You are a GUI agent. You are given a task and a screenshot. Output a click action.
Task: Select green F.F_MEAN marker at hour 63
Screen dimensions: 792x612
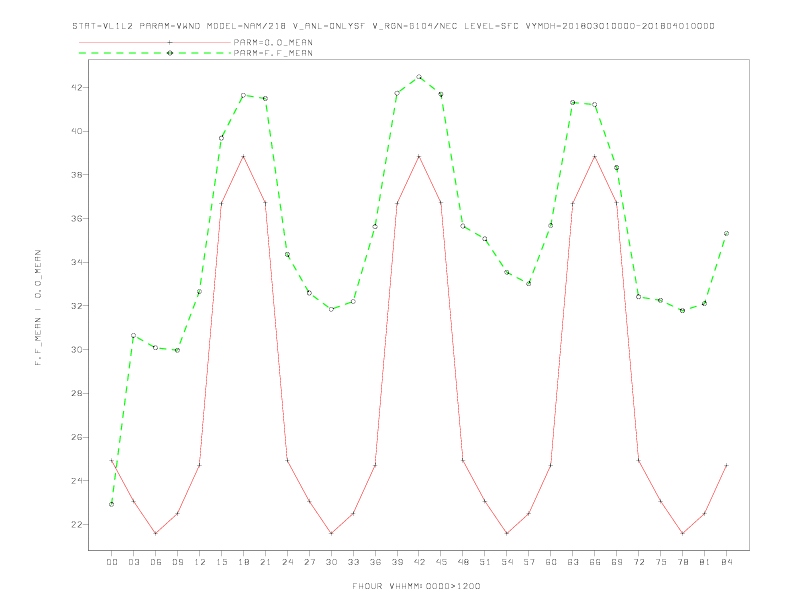tap(573, 103)
